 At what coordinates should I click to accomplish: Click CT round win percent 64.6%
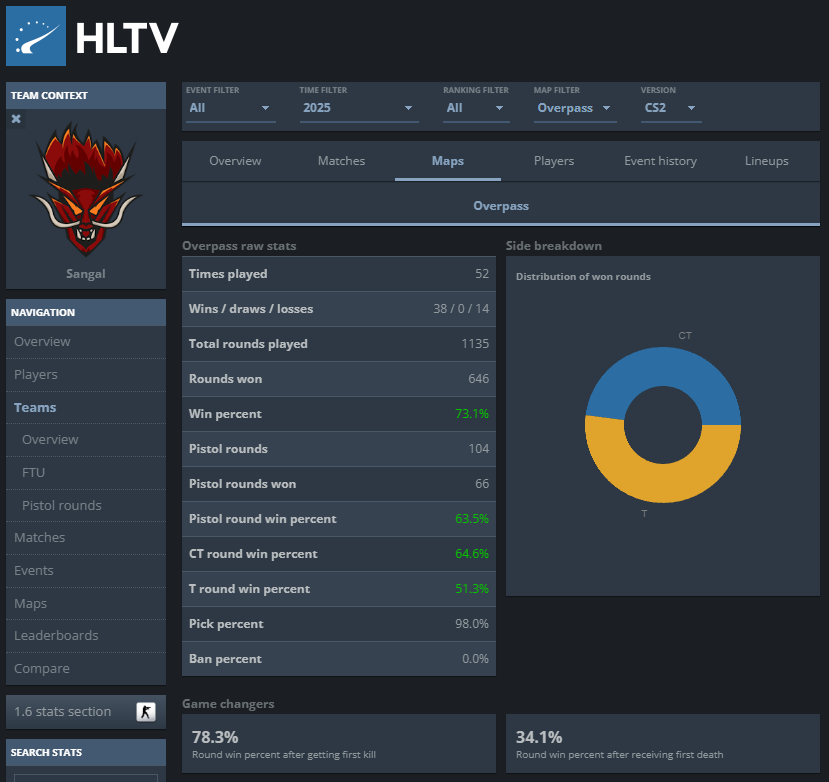472,554
